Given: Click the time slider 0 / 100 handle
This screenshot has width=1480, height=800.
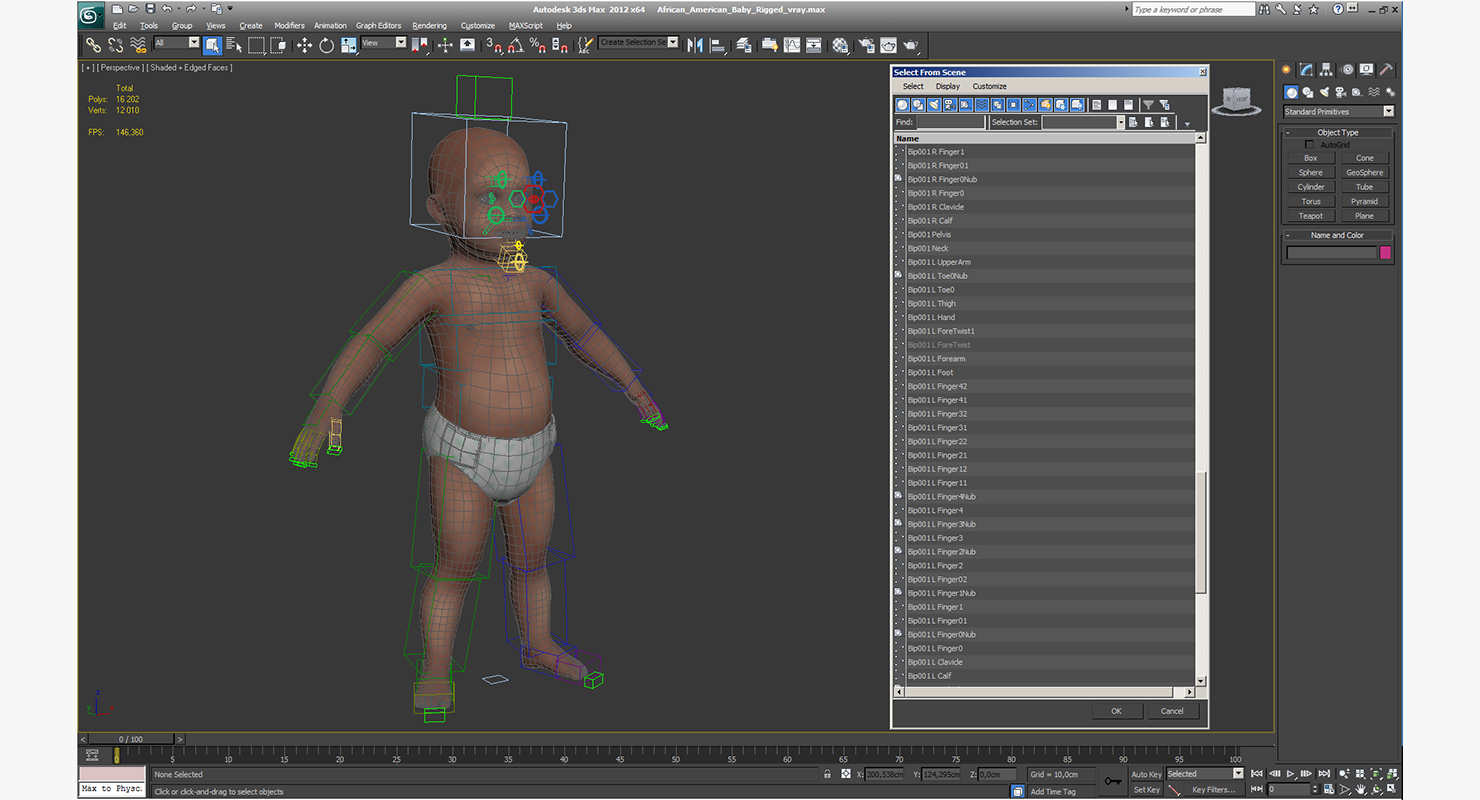Looking at the screenshot, I should (130, 739).
